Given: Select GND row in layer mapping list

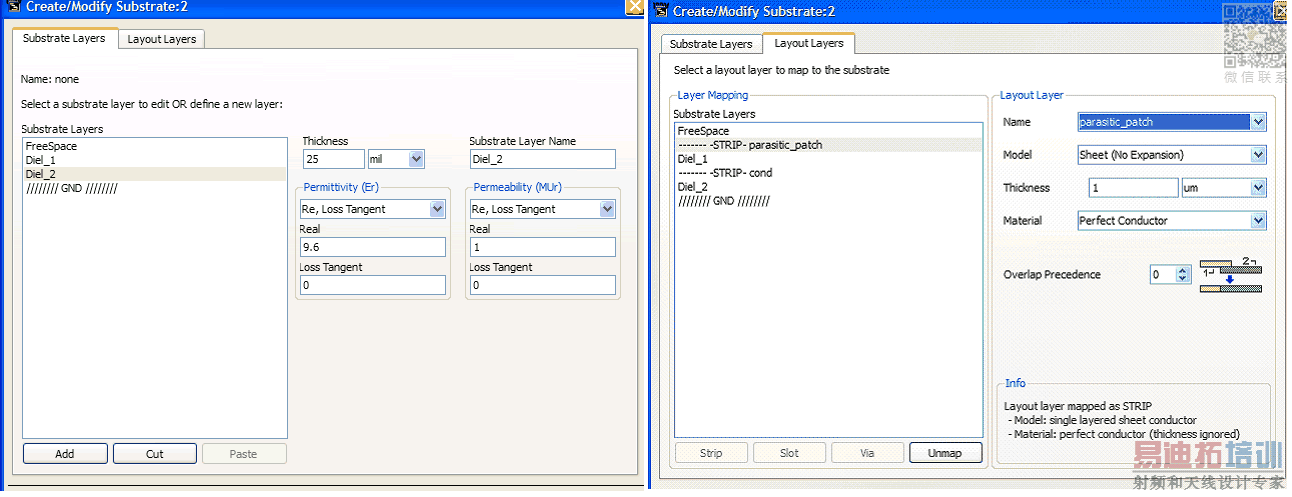Looking at the screenshot, I should [829, 201].
